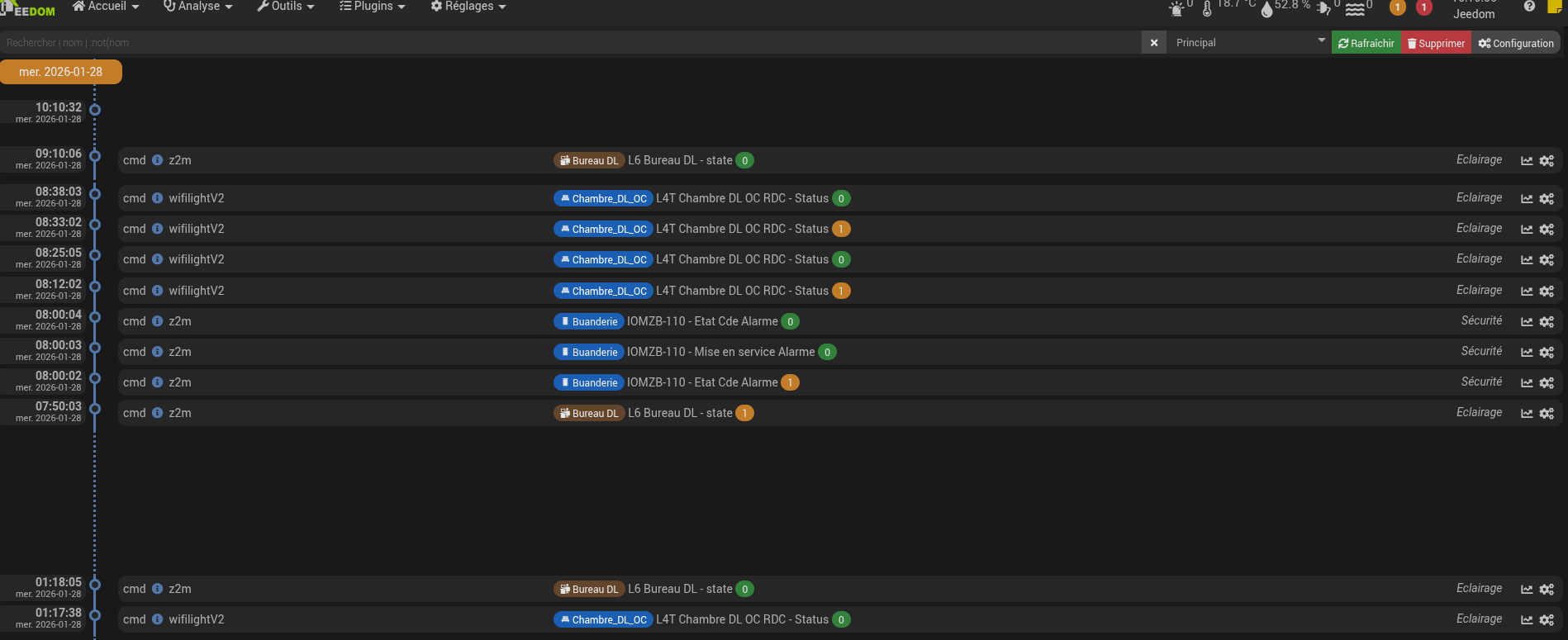Image resolution: width=1568 pixels, height=640 pixels.
Task: Open the Accueil menu
Action: pyautogui.click(x=106, y=7)
